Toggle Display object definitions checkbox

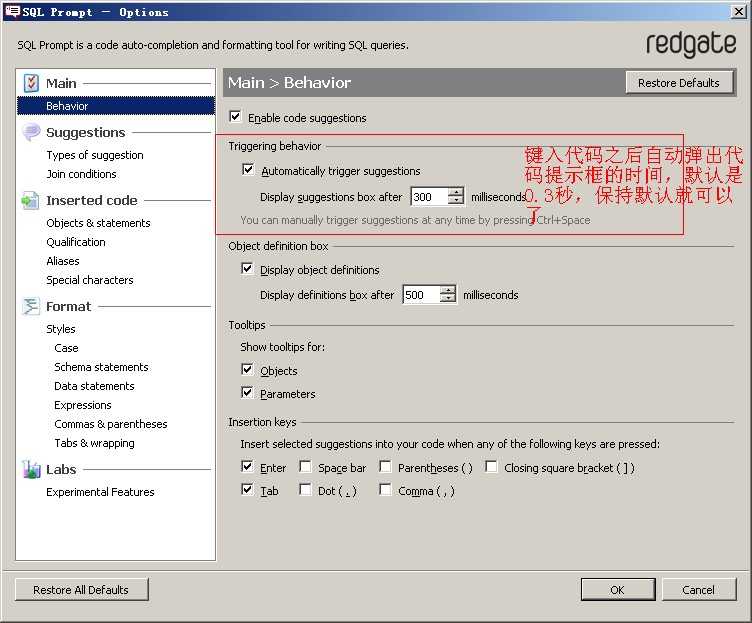pos(247,269)
